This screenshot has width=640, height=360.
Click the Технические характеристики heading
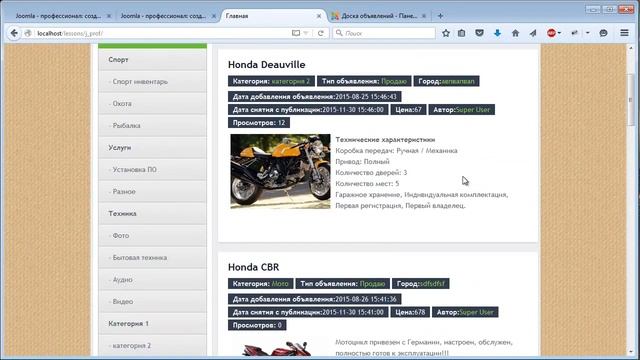click(x=385, y=140)
